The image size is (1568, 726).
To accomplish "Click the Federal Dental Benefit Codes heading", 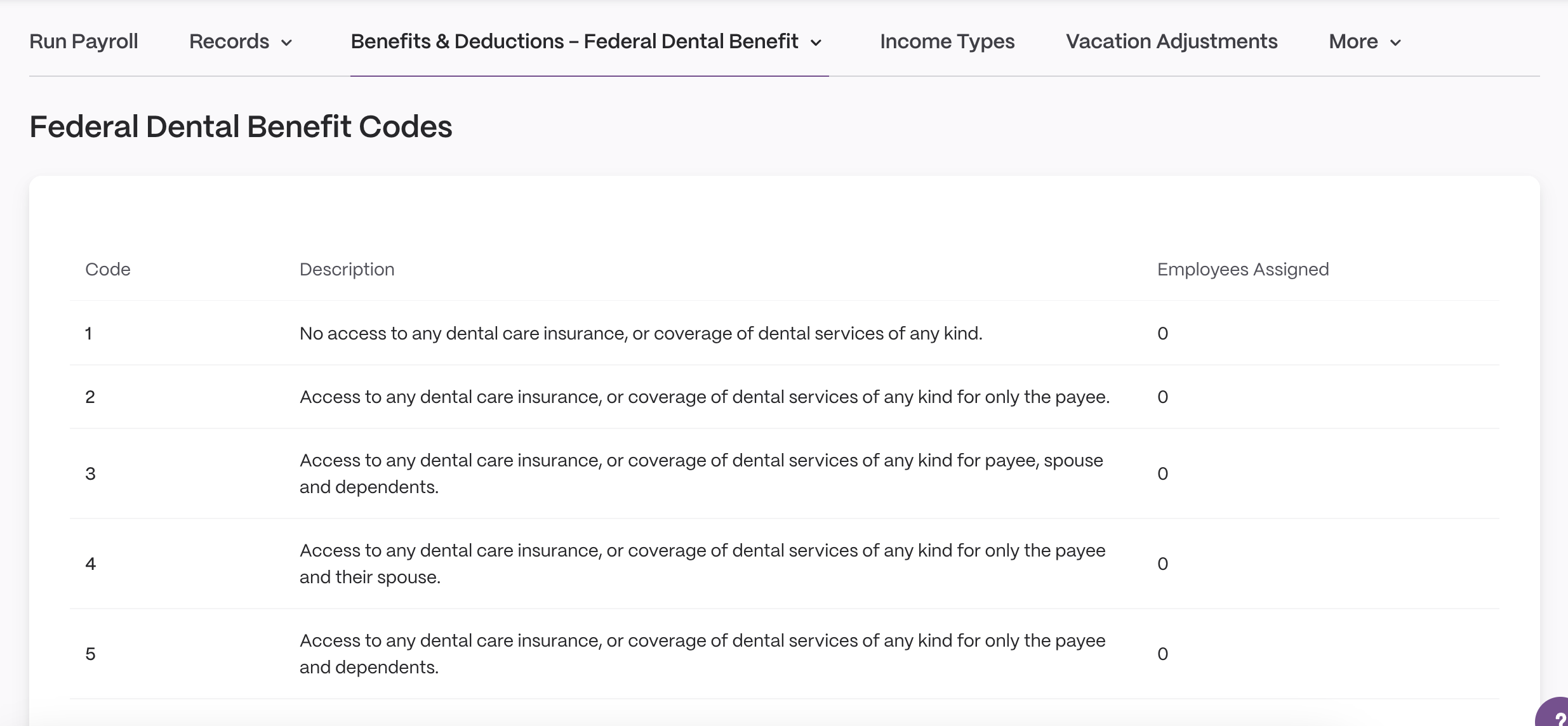I will [241, 126].
